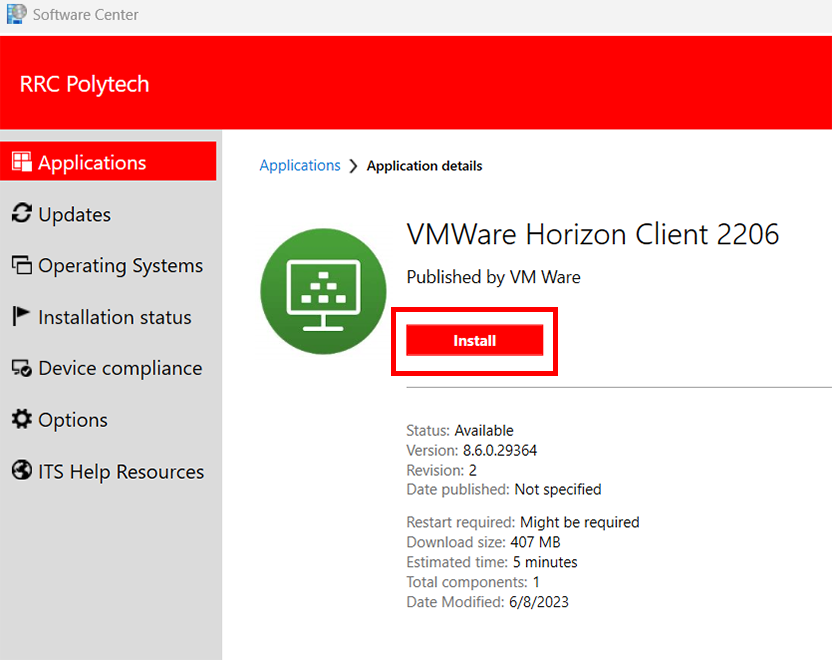The width and height of the screenshot is (832, 660).
Task: Click the VMWare Horizon Client 2206 heading
Action: click(592, 234)
